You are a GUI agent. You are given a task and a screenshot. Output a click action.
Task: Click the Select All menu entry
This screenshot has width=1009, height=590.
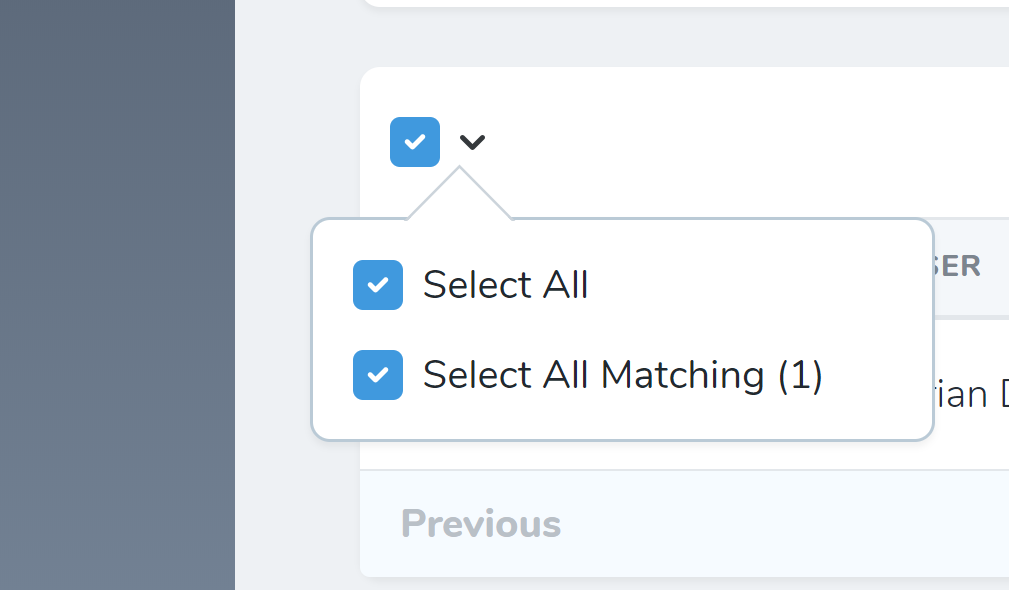click(505, 285)
